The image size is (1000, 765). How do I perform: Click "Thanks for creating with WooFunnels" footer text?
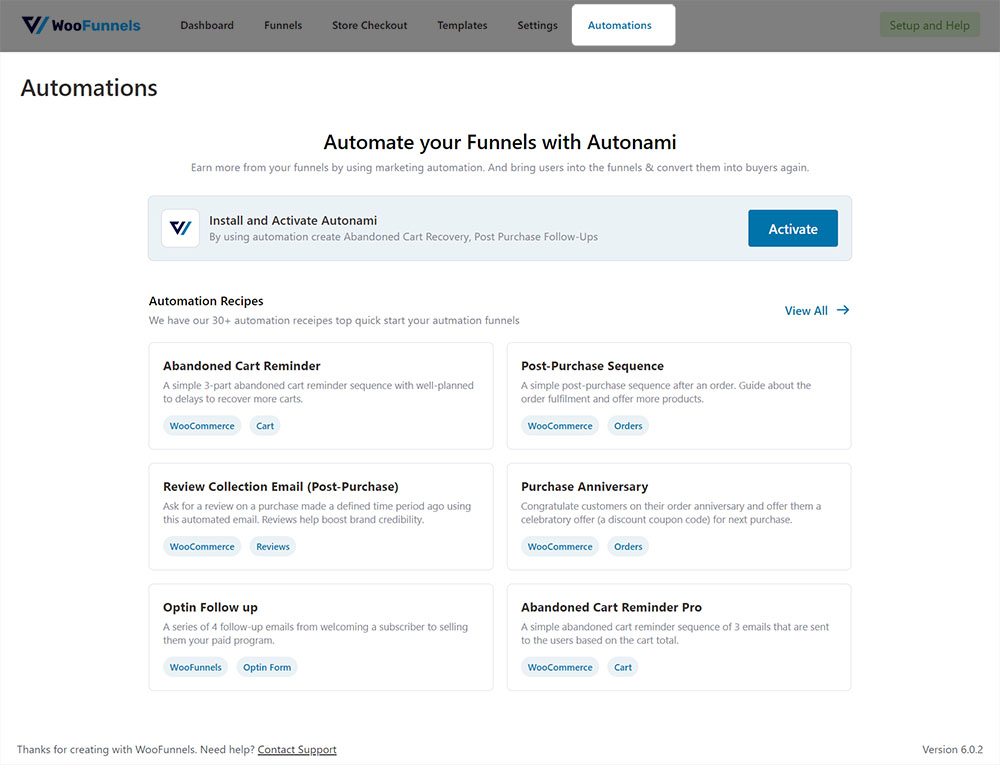tap(136, 750)
